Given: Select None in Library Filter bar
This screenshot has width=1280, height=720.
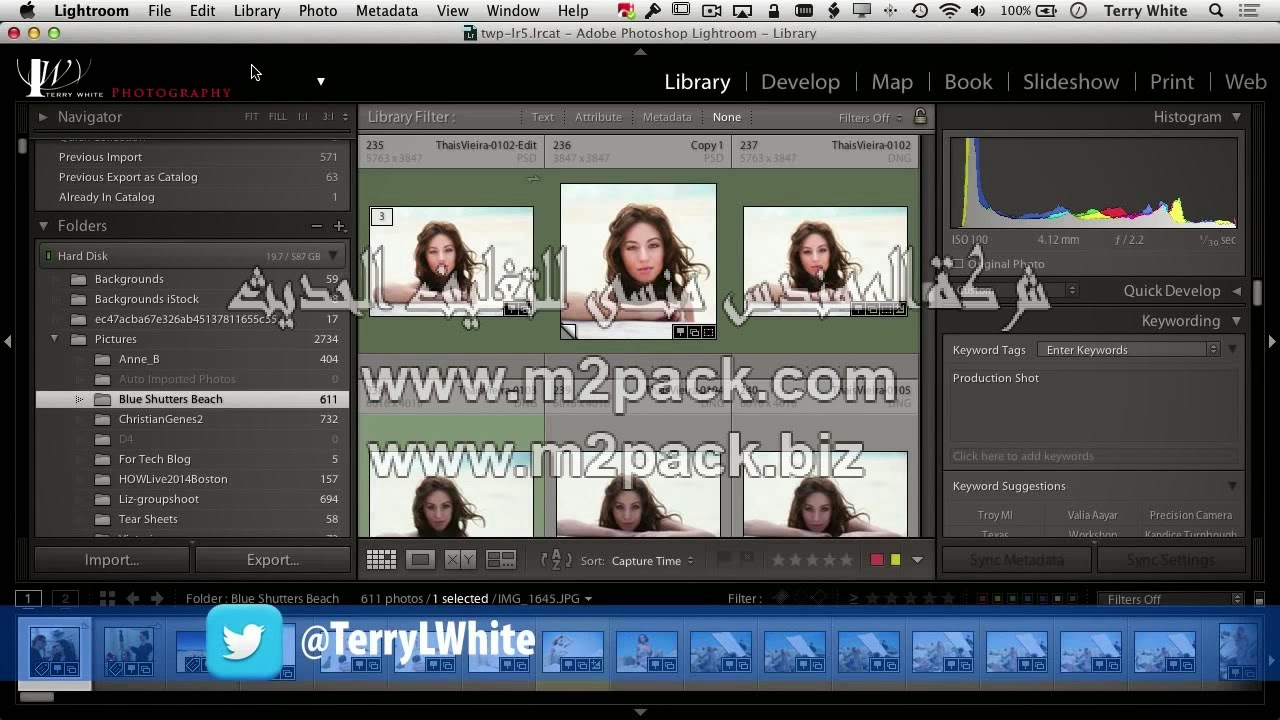Looking at the screenshot, I should [x=727, y=117].
